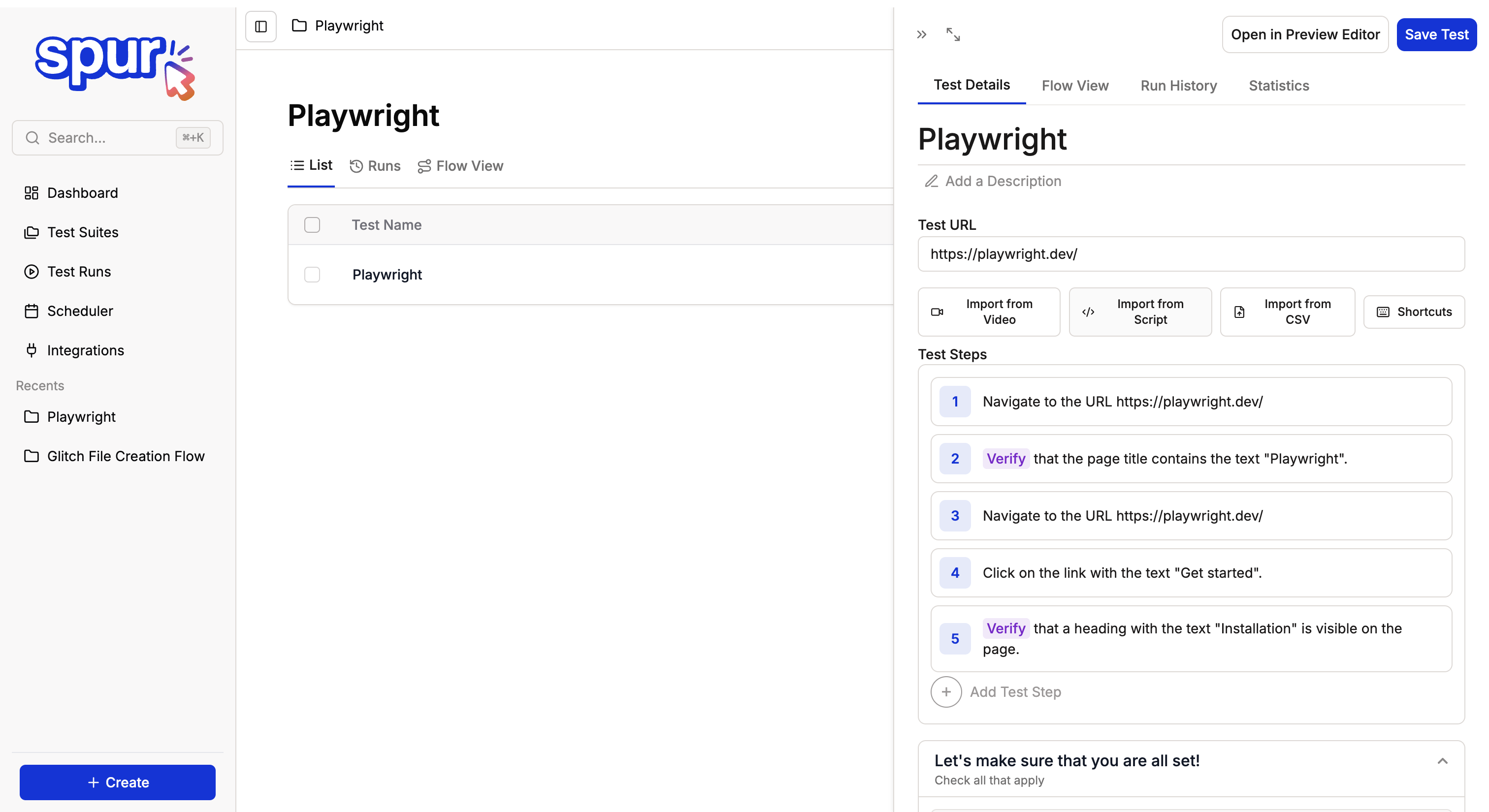The image size is (1489, 812).
Task: Click the Save Test button
Action: point(1436,34)
